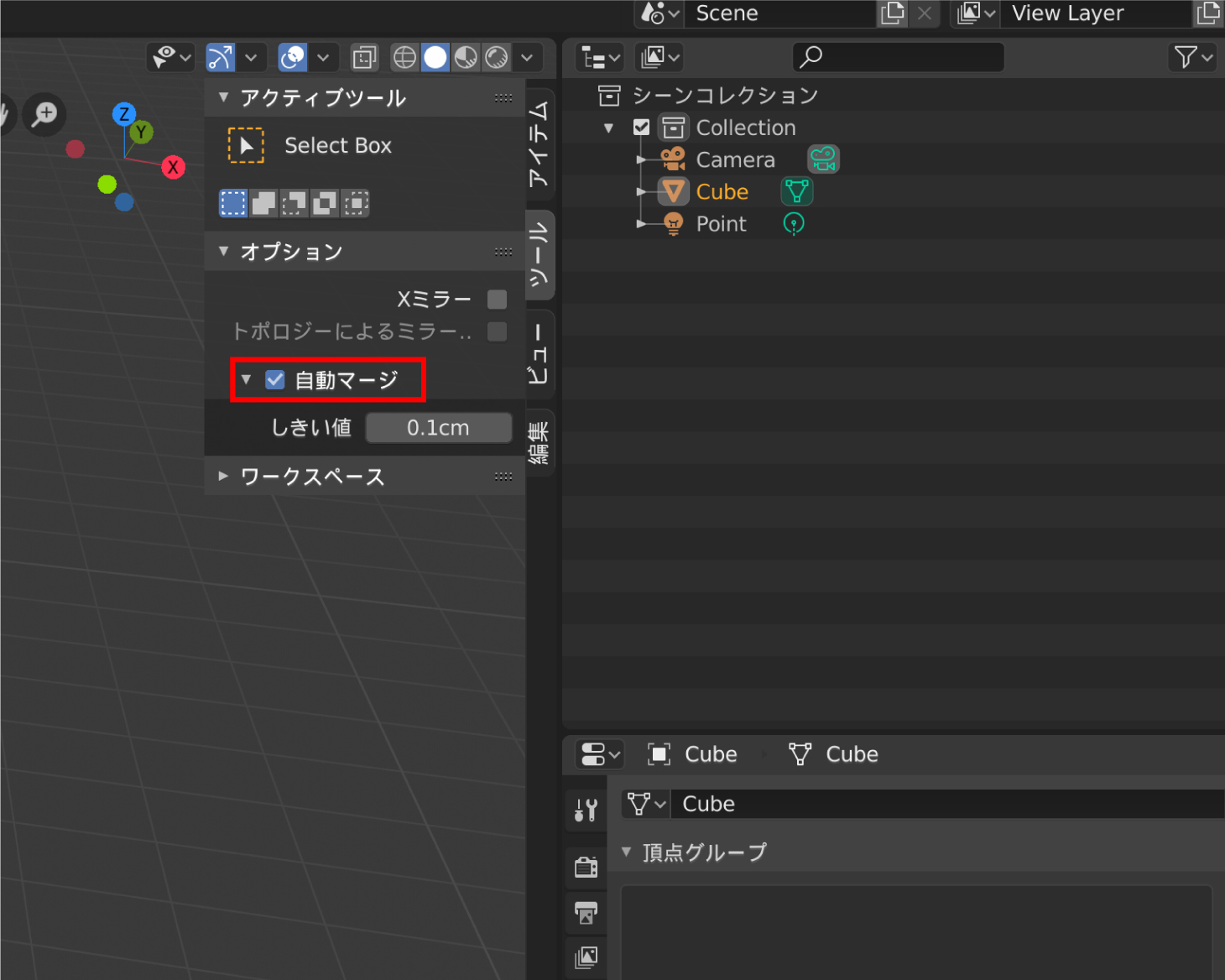Select シーンコレクション in outliner
The height and width of the screenshot is (980, 1225).
(x=725, y=96)
